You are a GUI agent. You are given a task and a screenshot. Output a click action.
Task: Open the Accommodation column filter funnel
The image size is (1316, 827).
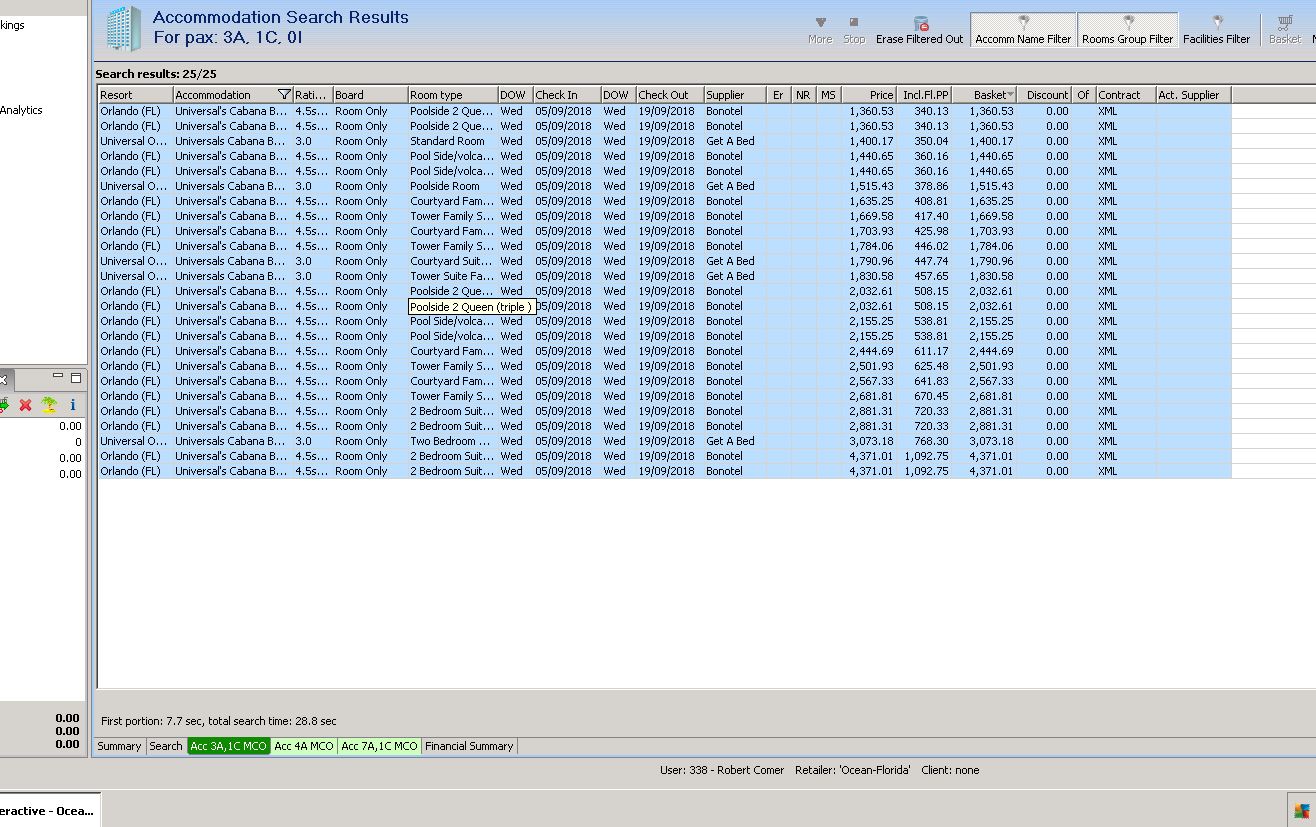click(284, 95)
